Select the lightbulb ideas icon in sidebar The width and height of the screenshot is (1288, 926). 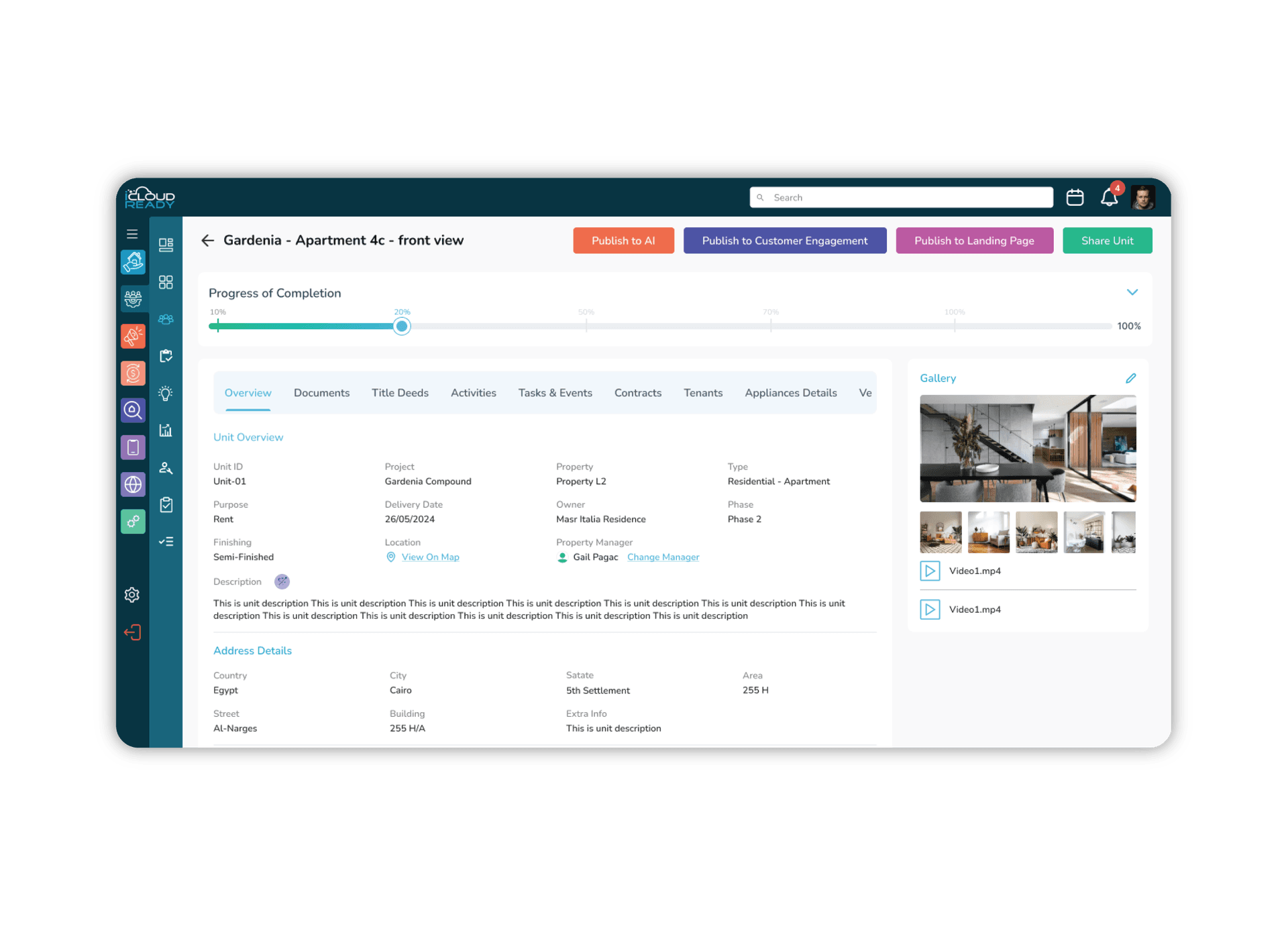pyautogui.click(x=166, y=394)
